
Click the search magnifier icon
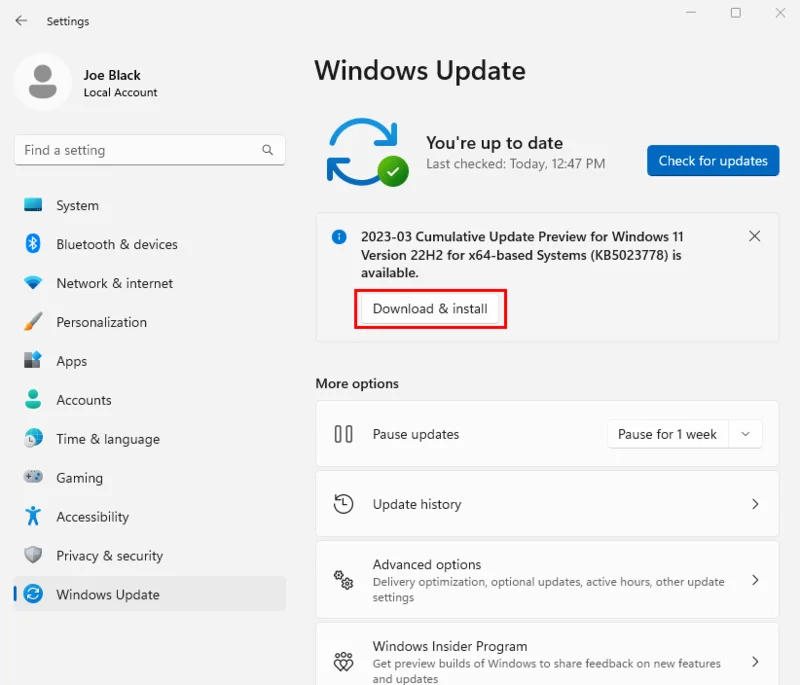click(x=267, y=150)
